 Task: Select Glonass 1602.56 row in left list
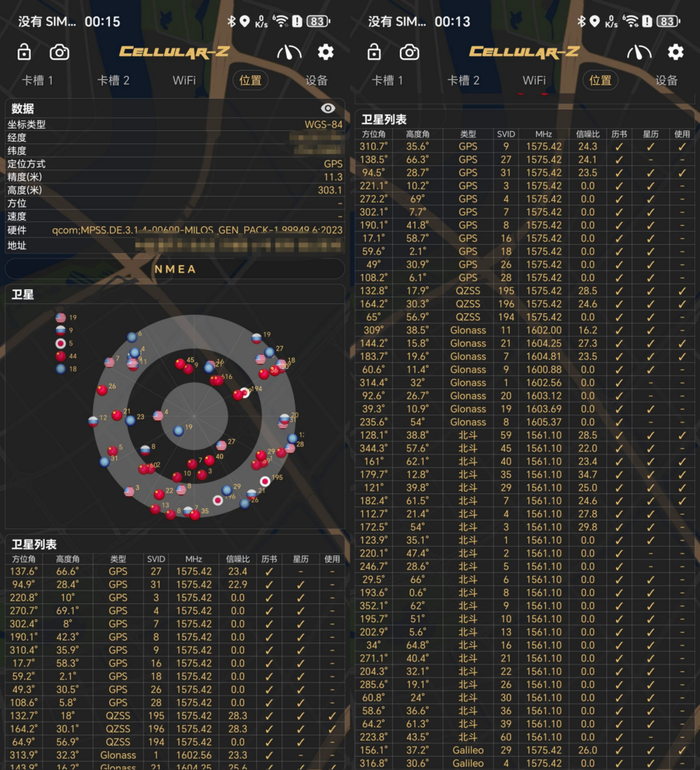coord(174,755)
